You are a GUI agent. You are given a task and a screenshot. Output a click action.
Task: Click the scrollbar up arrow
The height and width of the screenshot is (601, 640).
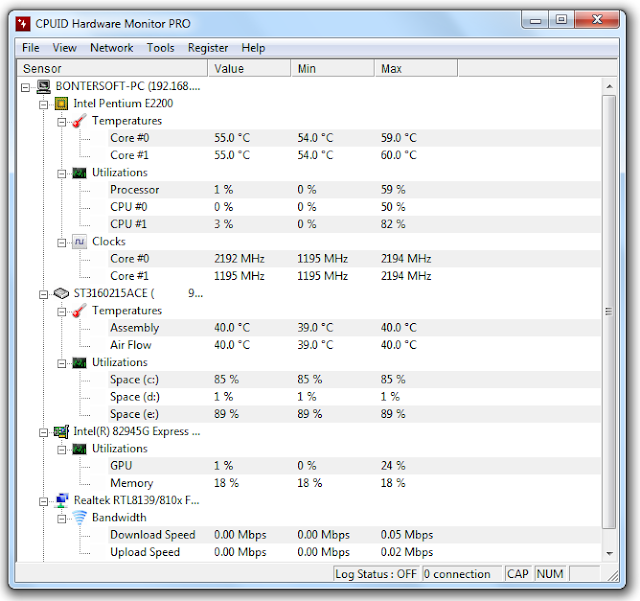pyautogui.click(x=609, y=86)
